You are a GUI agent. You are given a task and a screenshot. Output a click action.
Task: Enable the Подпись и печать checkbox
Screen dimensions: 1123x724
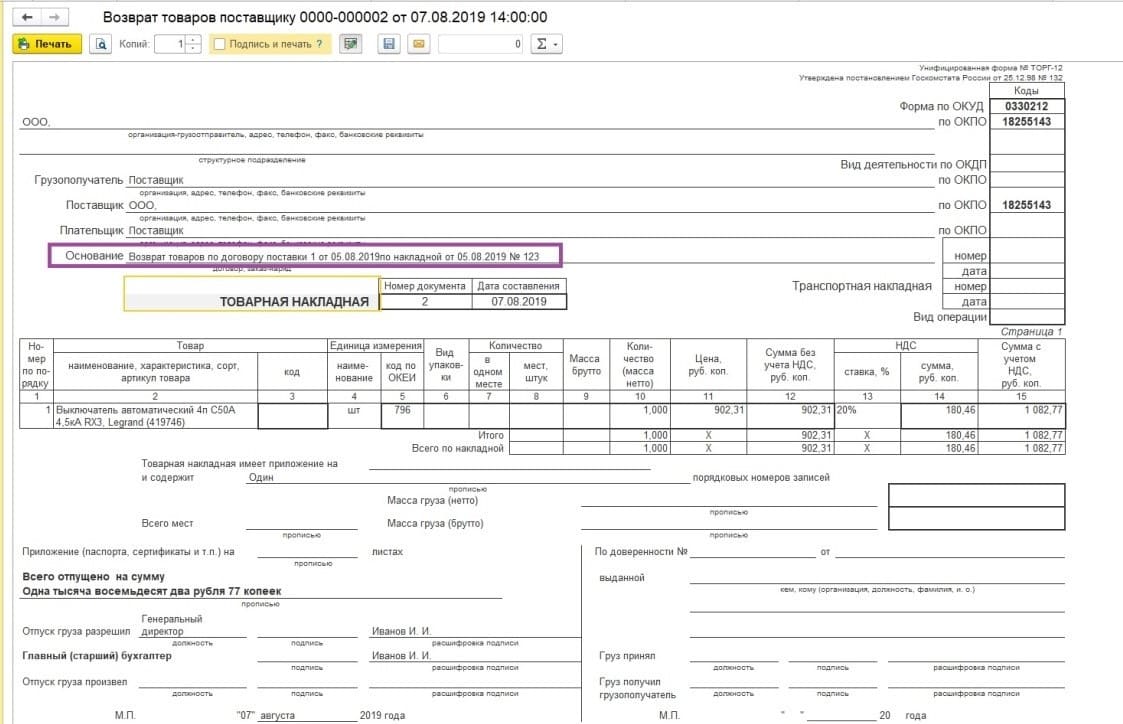click(219, 44)
